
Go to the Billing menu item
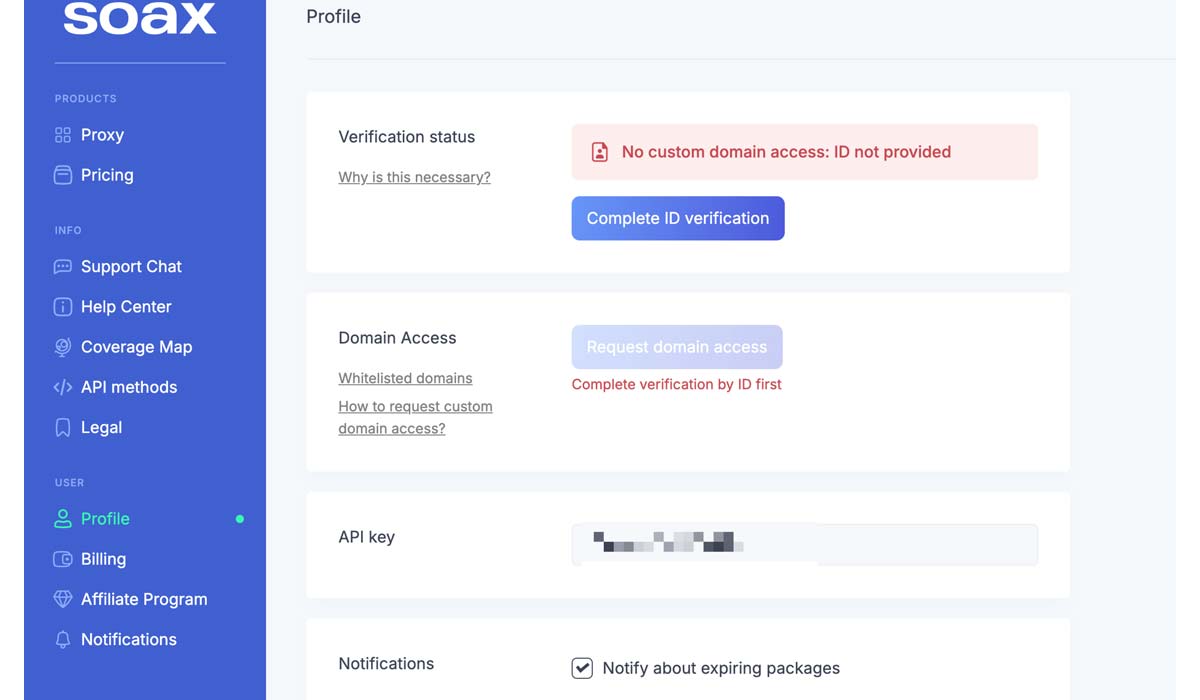point(103,559)
